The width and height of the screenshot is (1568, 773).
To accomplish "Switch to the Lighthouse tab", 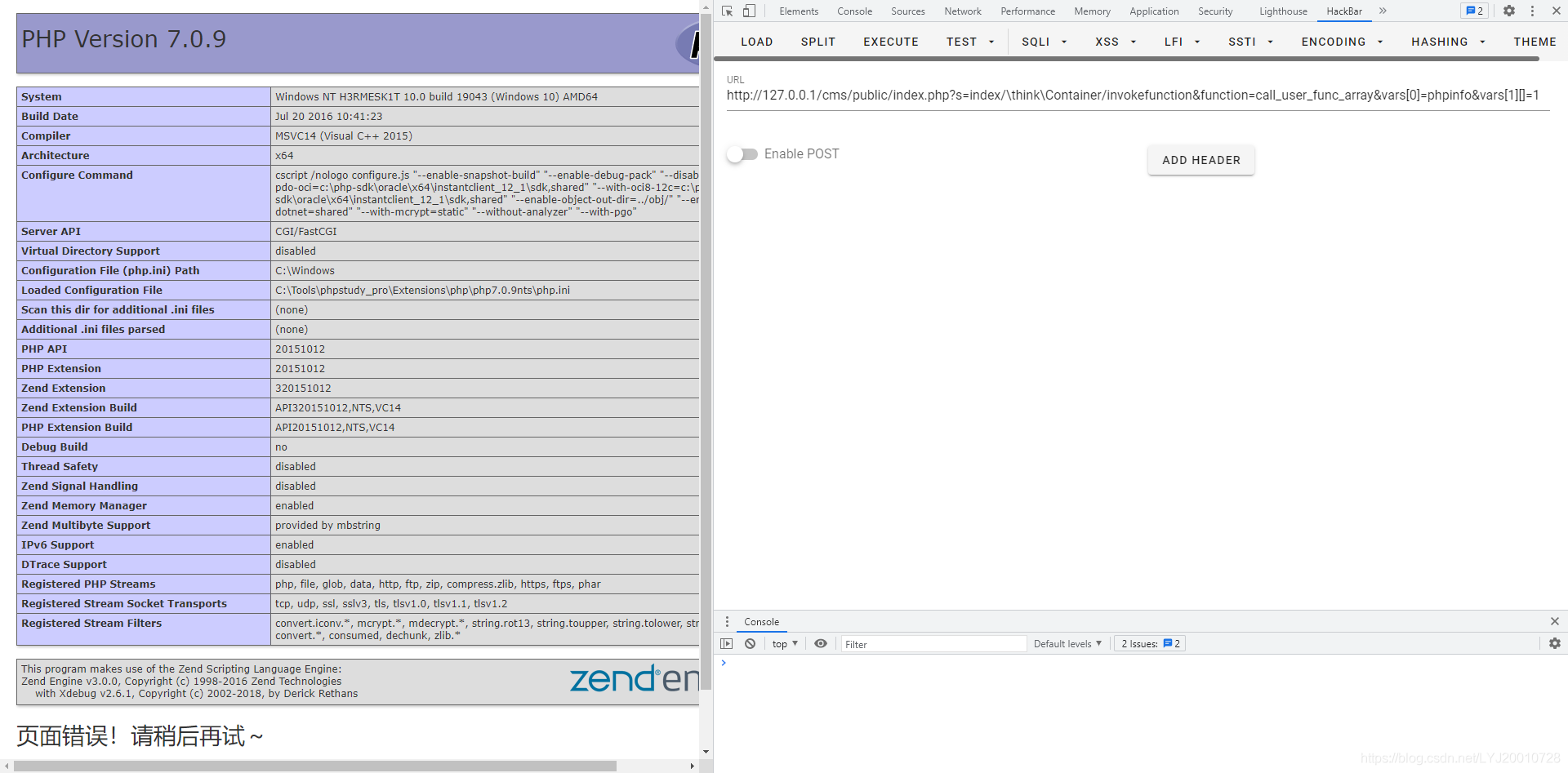I will (1283, 11).
